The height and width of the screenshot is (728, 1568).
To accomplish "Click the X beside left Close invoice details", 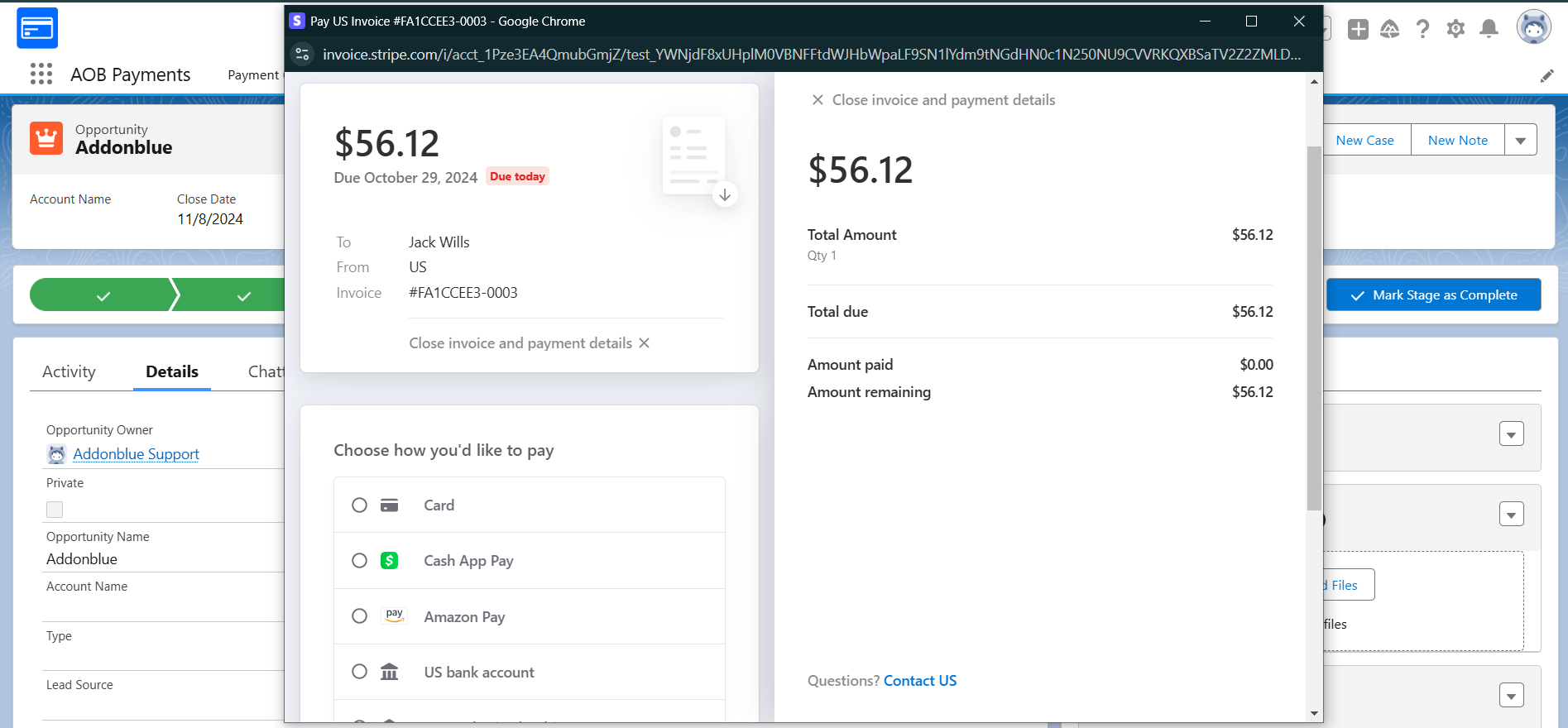I will (x=645, y=343).
